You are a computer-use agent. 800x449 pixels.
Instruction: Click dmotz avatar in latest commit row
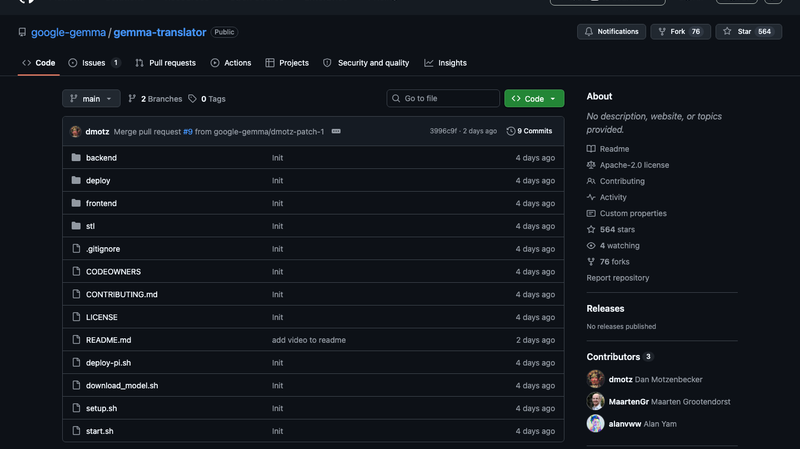pos(76,132)
